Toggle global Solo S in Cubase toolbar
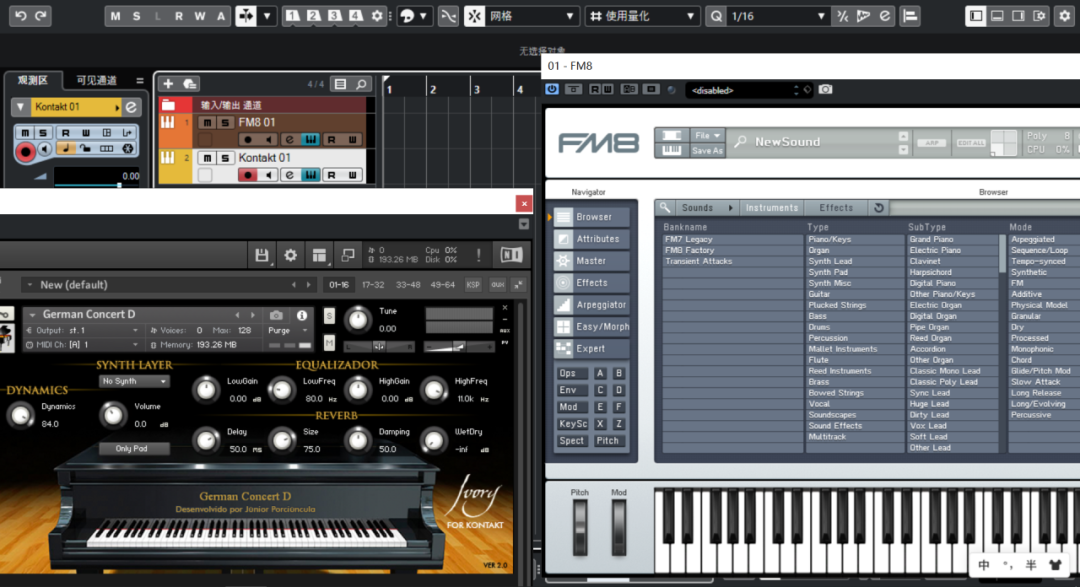Screen dimensions: 1080x587 (136, 16)
